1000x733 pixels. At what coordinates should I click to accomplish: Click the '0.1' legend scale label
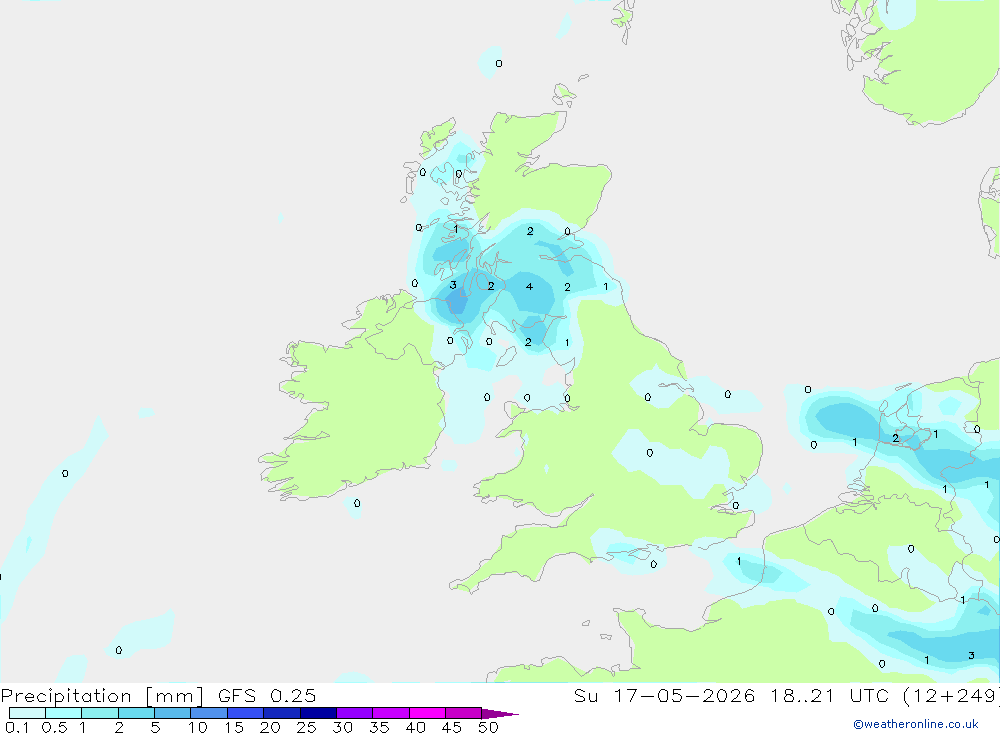pyautogui.click(x=17, y=727)
